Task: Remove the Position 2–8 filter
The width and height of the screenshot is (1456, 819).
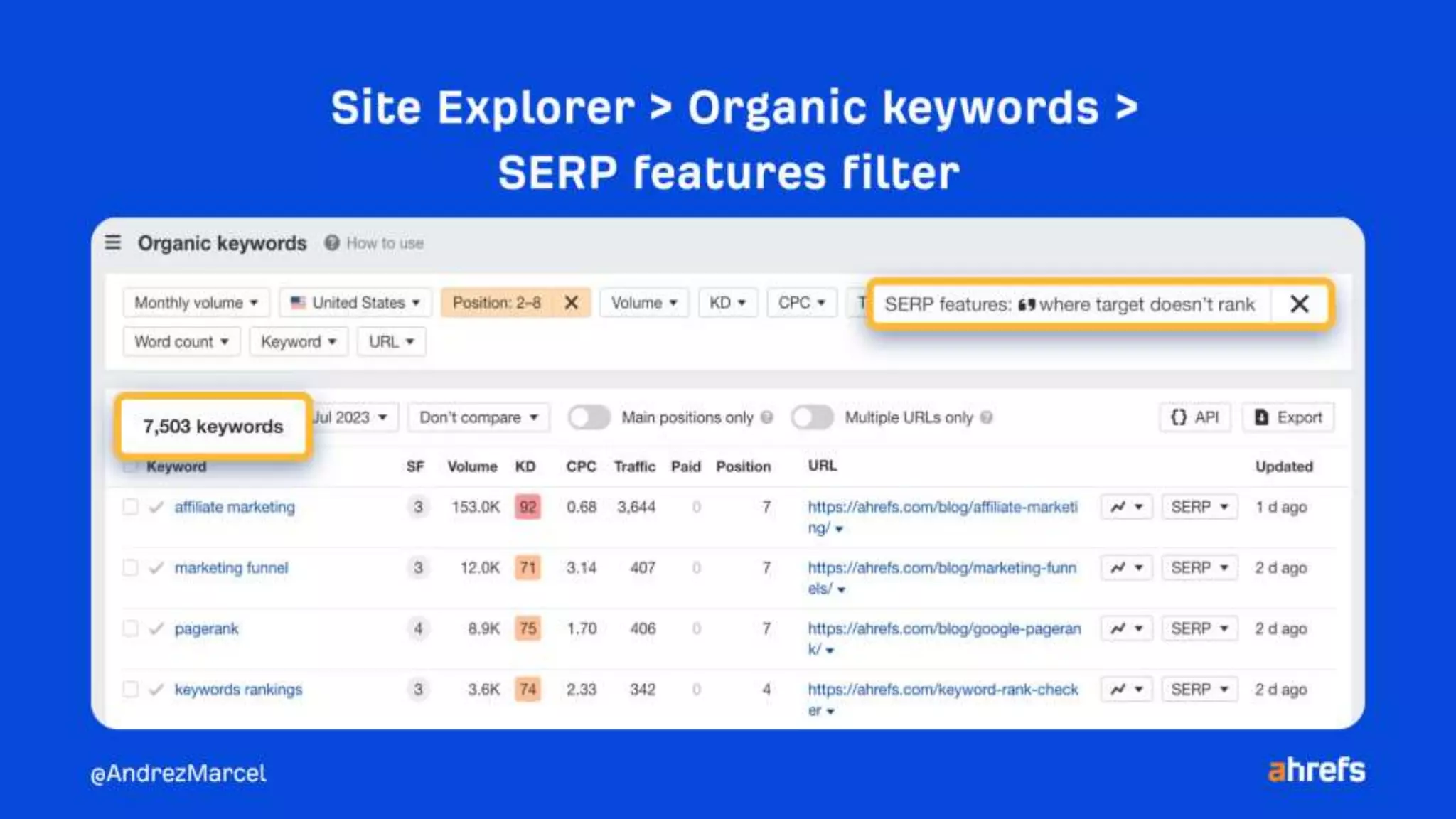Action: 571,303
